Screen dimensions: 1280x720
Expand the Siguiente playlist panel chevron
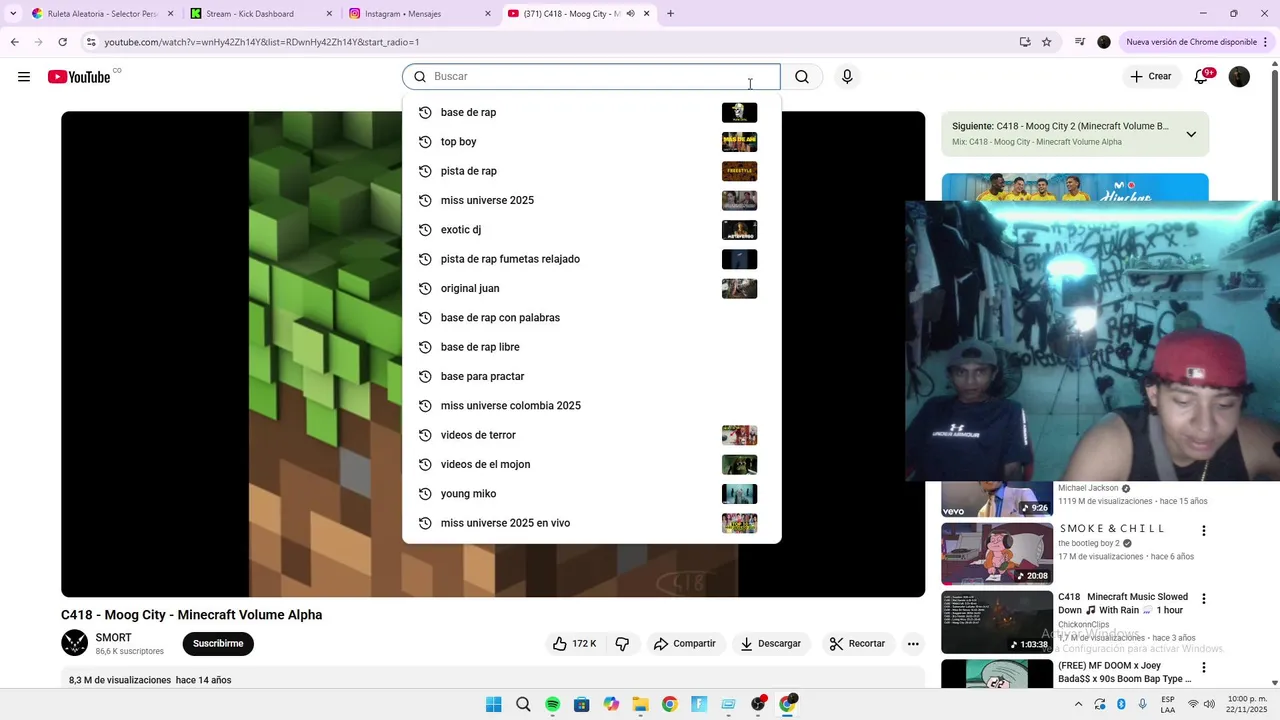pos(1191,134)
